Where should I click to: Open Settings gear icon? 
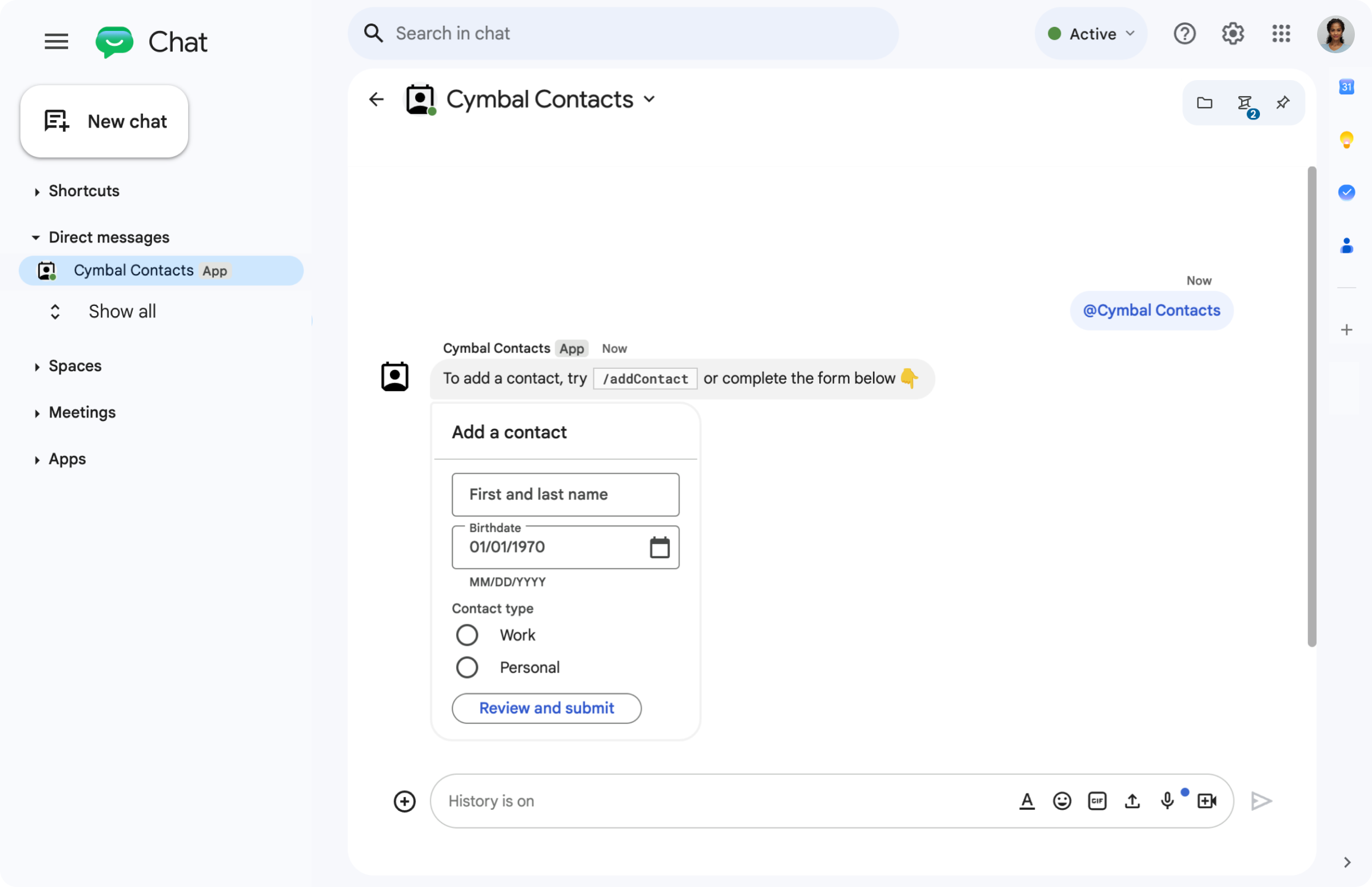1233,34
